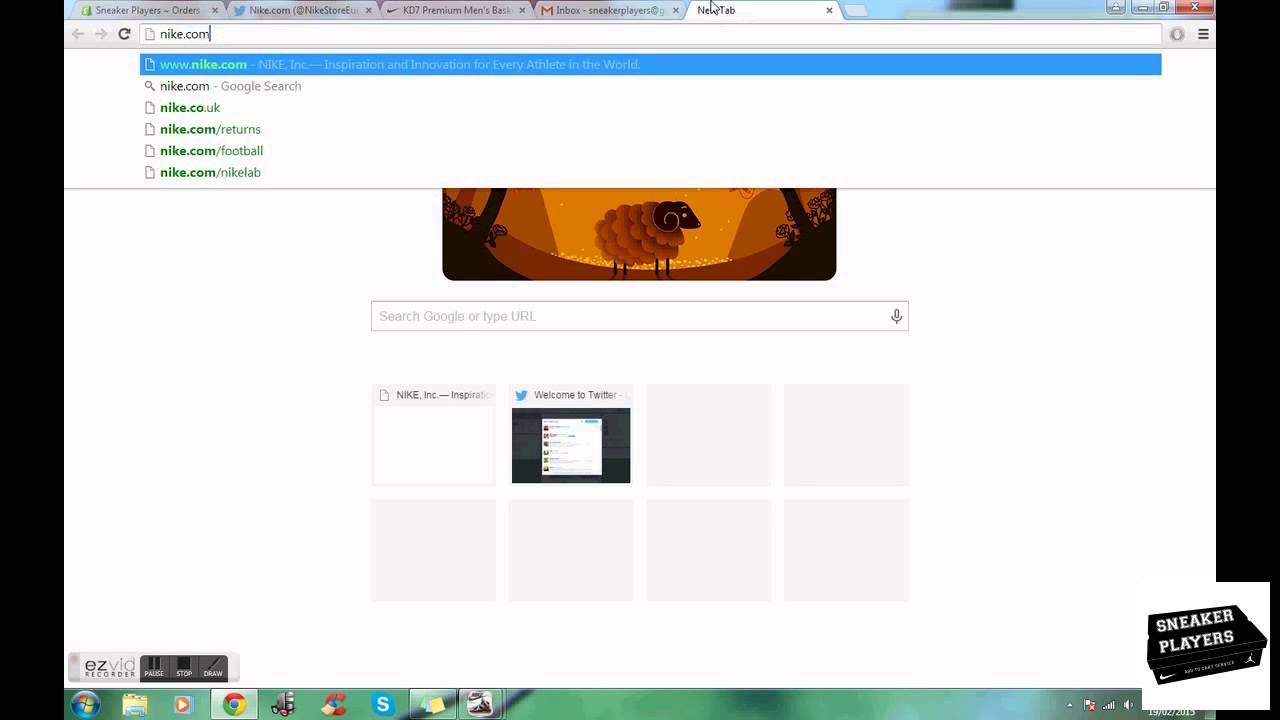Select the nike.co.uk suggestion
This screenshot has width=1280, height=720.
650,107
